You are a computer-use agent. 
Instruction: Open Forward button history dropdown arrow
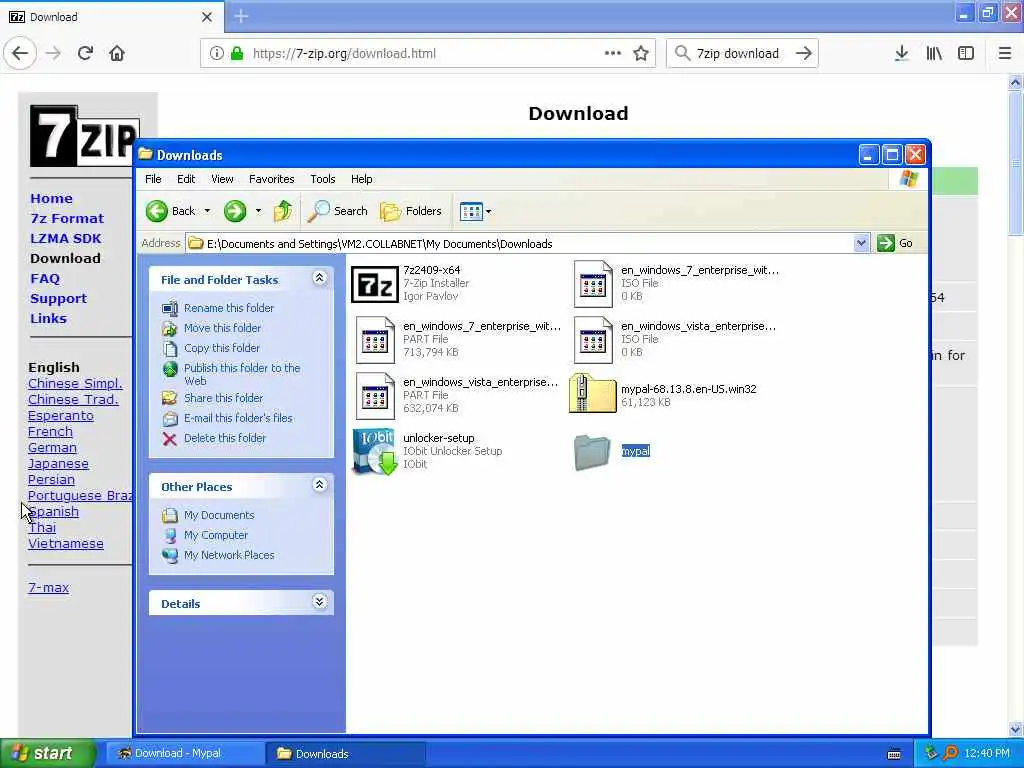tap(258, 211)
